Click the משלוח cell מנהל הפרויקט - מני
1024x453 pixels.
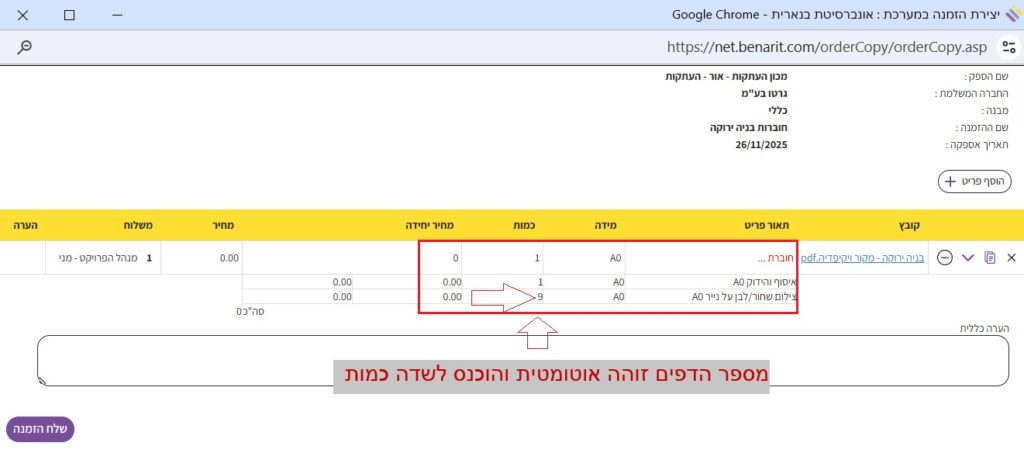[100, 258]
